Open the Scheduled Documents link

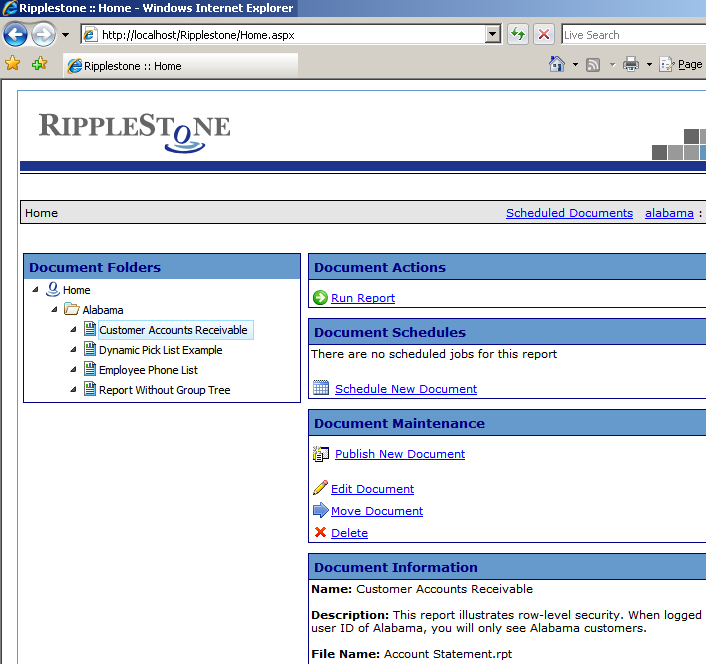(x=569, y=213)
